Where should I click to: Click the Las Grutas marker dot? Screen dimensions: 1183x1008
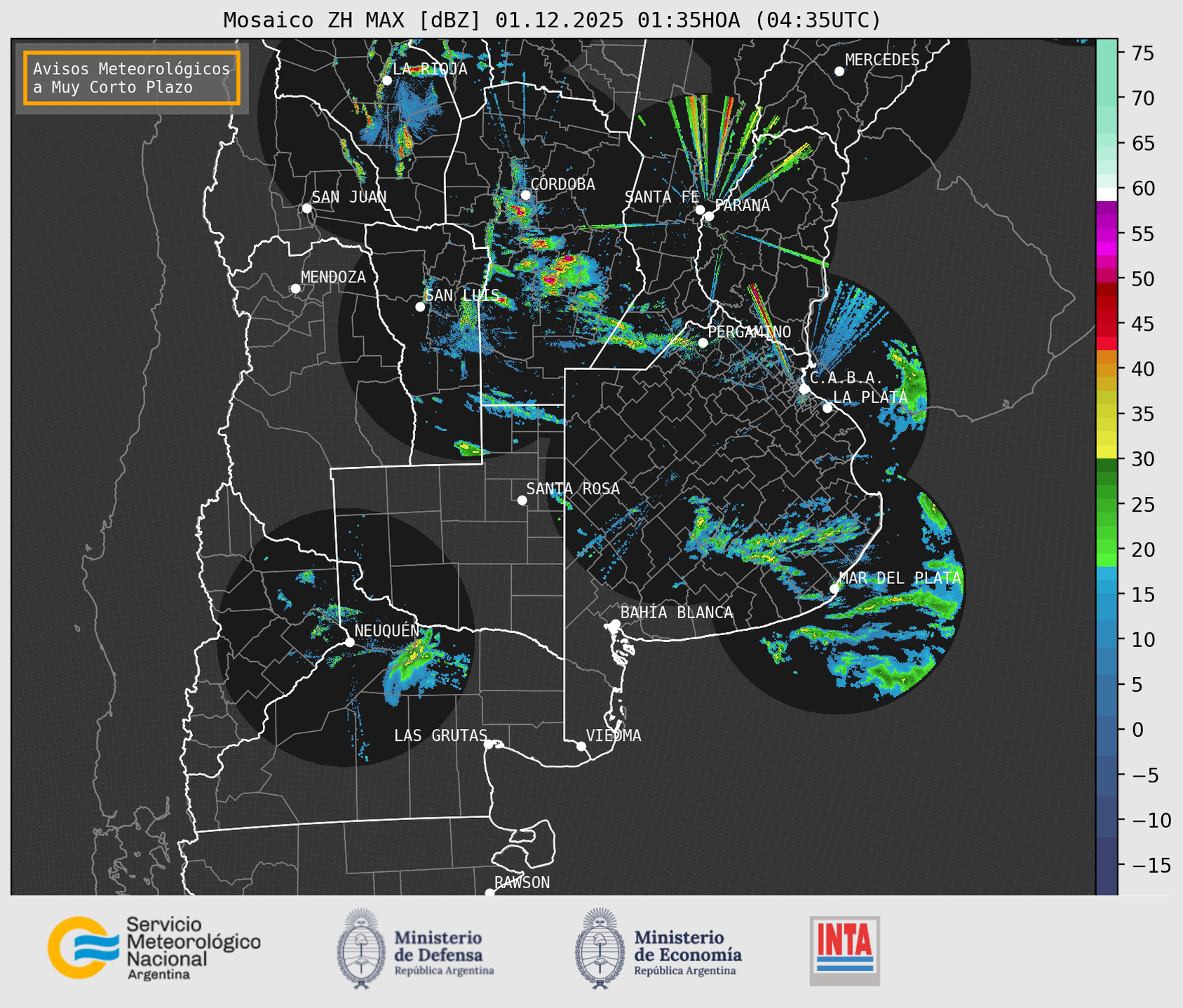pos(489,744)
